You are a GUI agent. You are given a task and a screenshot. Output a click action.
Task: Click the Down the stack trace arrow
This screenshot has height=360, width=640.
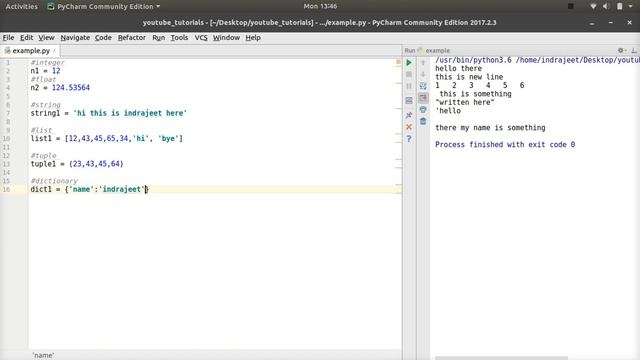423,74
